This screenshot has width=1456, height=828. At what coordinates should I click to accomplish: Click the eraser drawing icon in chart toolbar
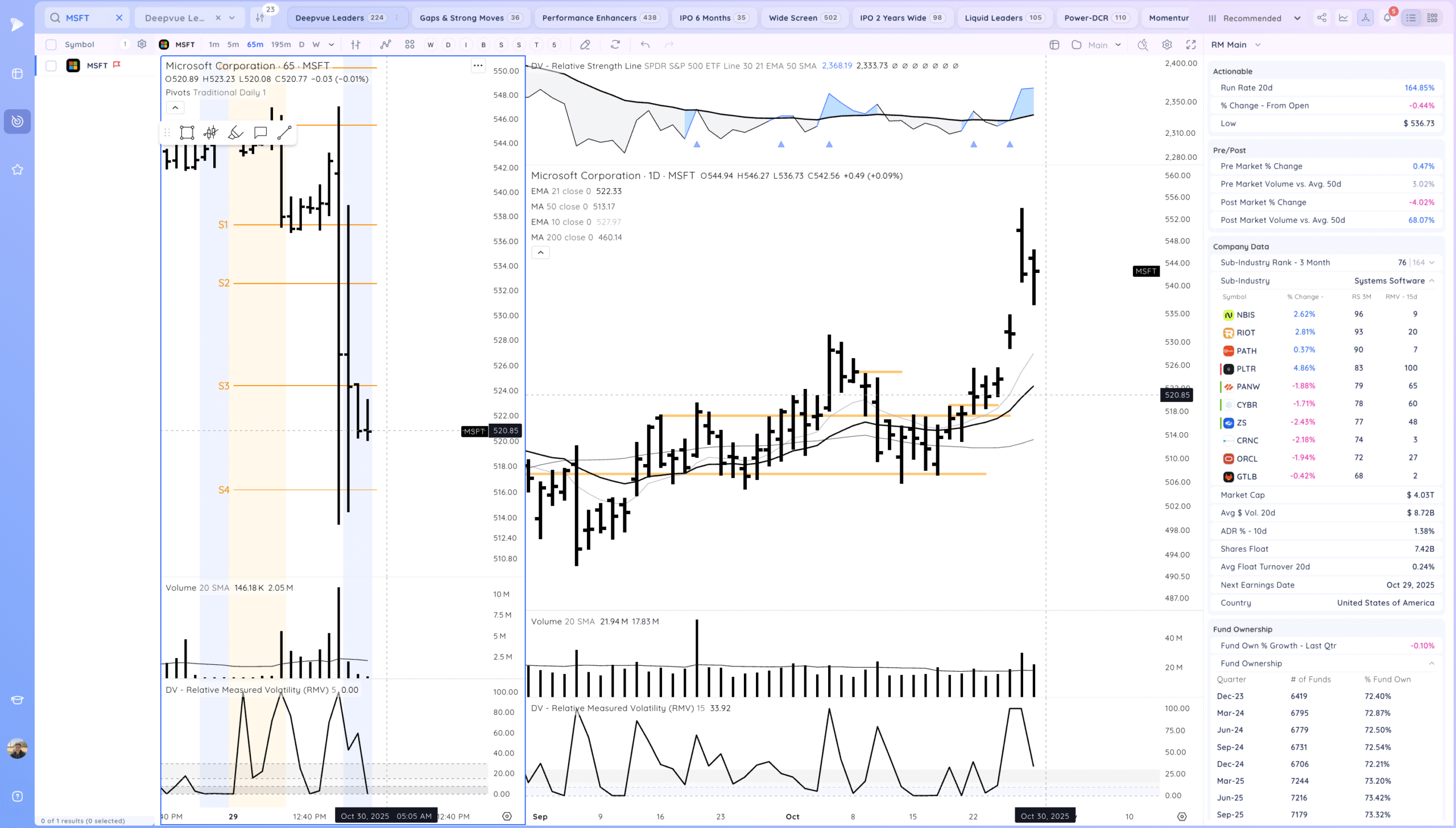pos(585,44)
